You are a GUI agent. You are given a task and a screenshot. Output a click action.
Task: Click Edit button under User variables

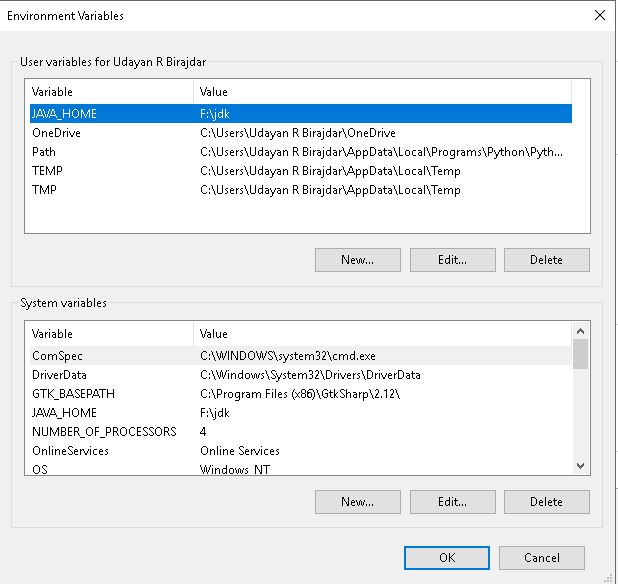pos(452,260)
